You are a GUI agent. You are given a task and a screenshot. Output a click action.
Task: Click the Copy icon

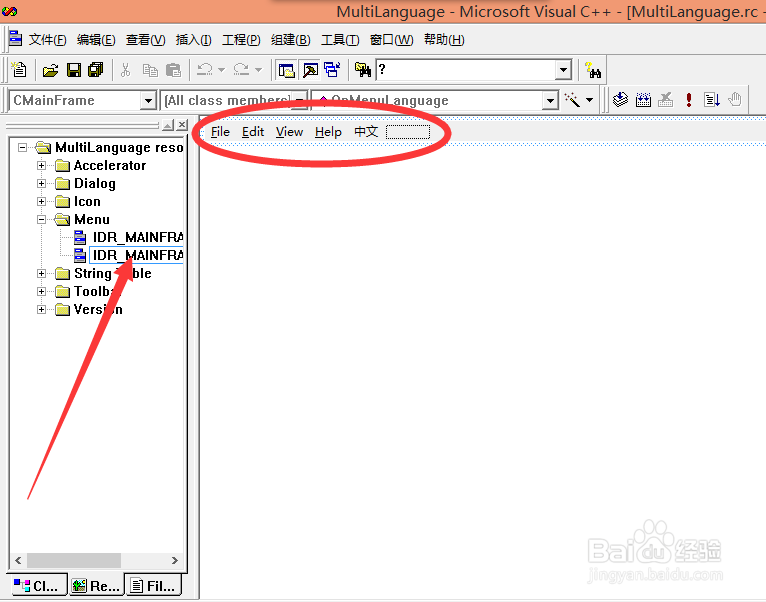(x=150, y=70)
